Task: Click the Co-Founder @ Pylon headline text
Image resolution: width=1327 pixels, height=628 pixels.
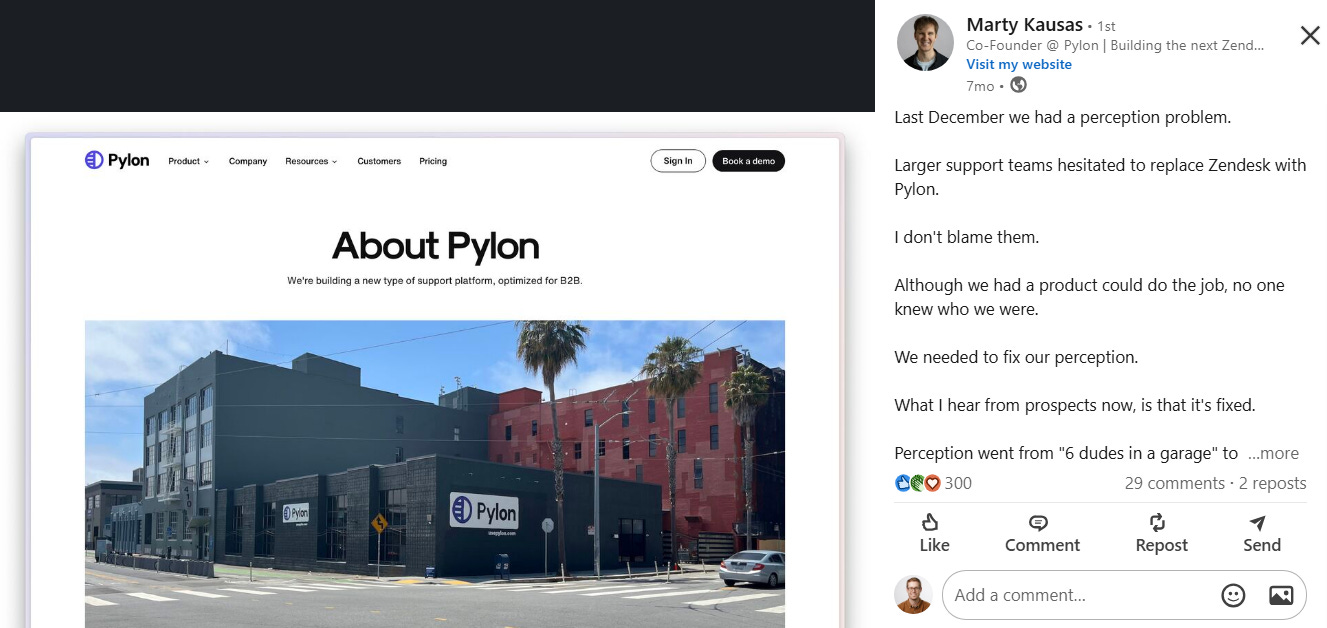Action: point(1115,46)
